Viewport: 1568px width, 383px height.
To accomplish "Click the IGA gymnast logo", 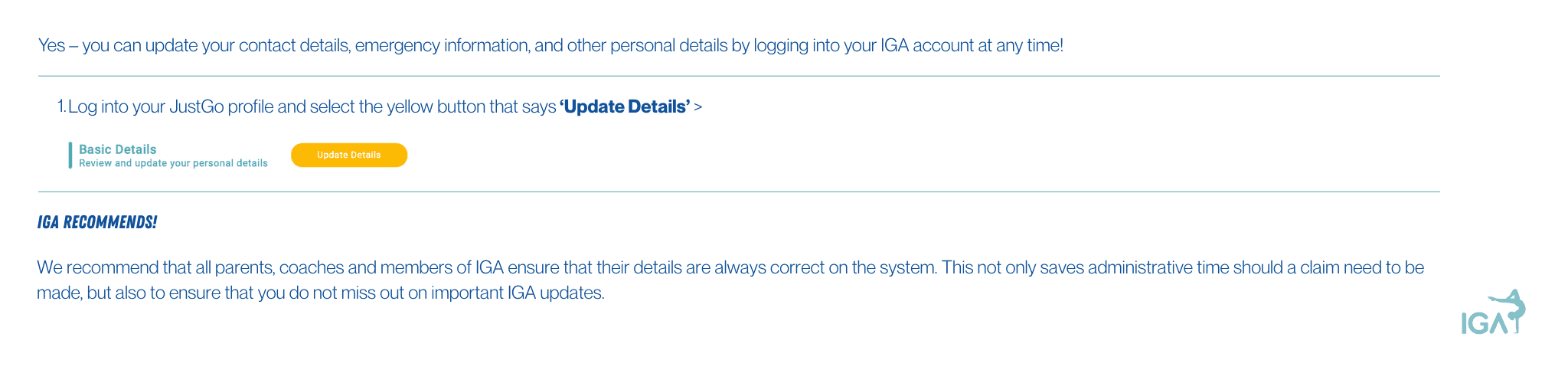I will click(1494, 312).
